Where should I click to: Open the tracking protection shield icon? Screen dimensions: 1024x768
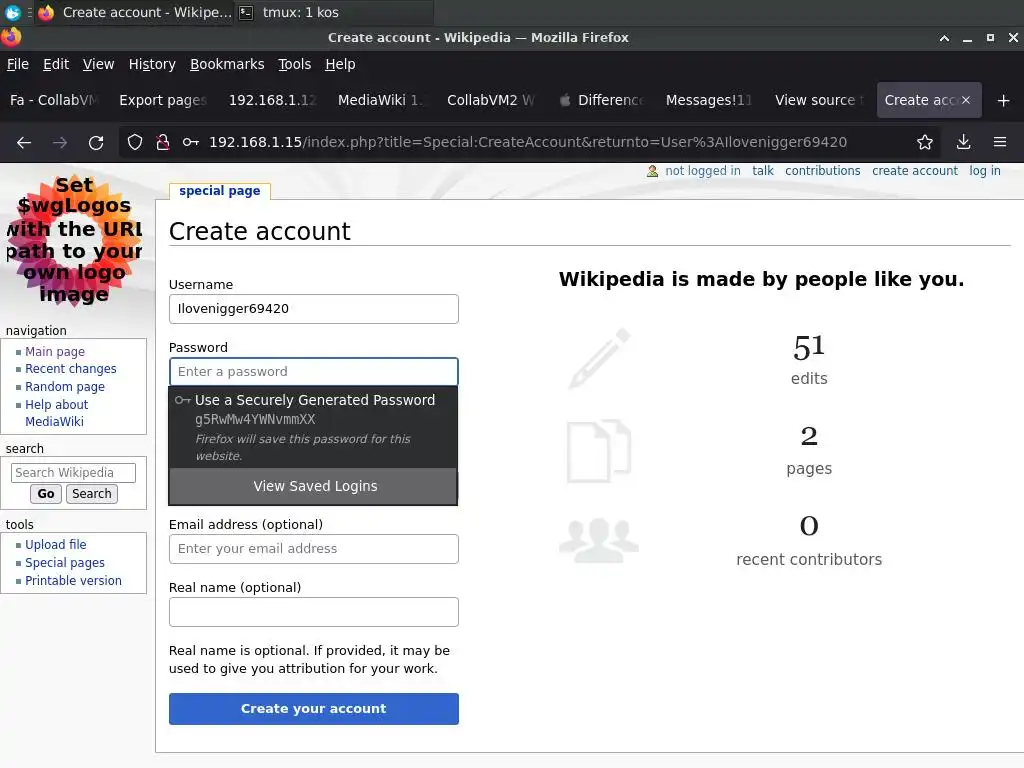click(x=135, y=142)
